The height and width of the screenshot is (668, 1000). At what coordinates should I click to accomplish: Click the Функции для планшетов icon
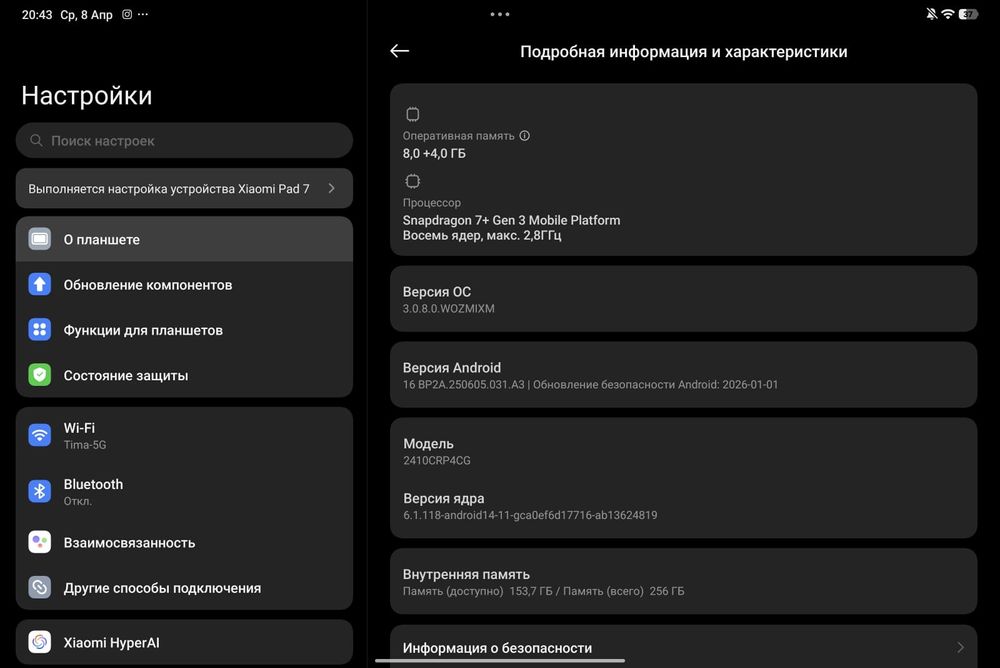pyautogui.click(x=40, y=330)
